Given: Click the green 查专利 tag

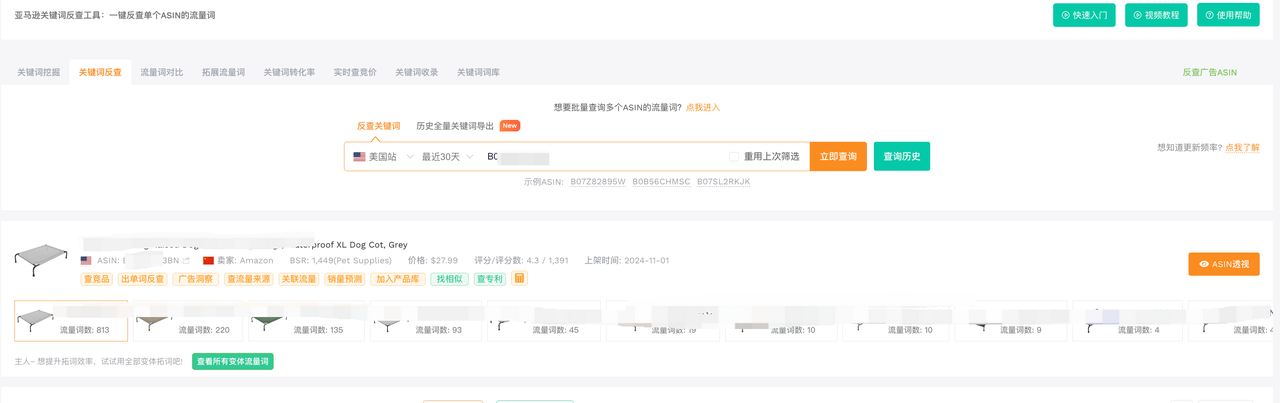Looking at the screenshot, I should pyautogui.click(x=490, y=278).
